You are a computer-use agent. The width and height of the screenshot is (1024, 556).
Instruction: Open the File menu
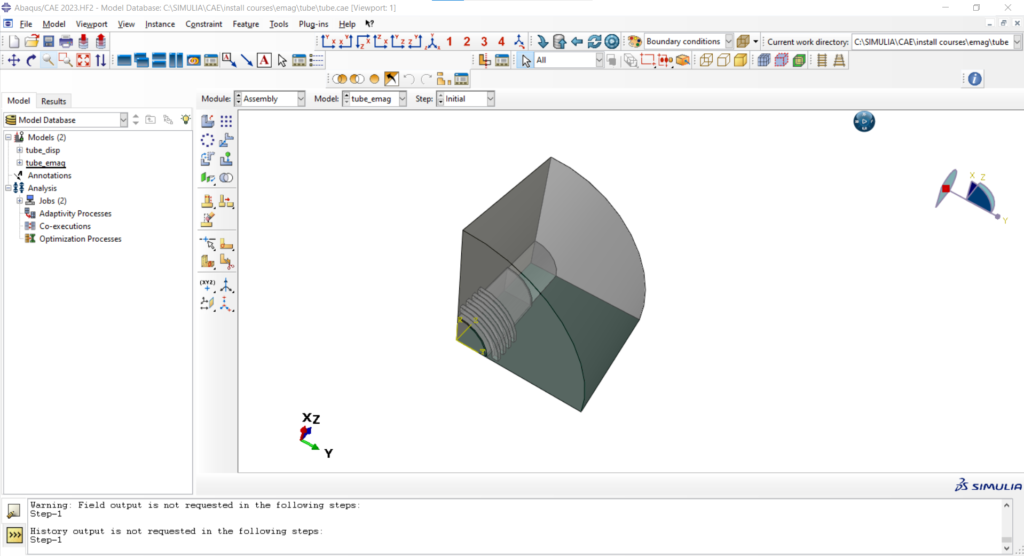[x=26, y=24]
